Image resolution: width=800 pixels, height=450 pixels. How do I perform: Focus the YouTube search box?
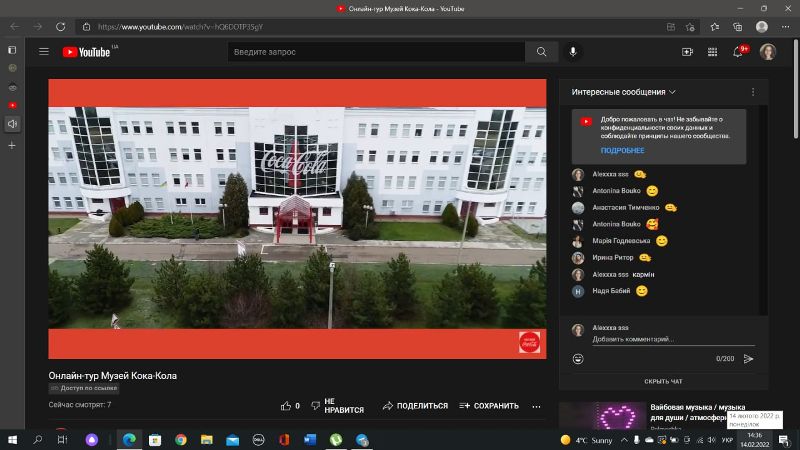(377, 52)
